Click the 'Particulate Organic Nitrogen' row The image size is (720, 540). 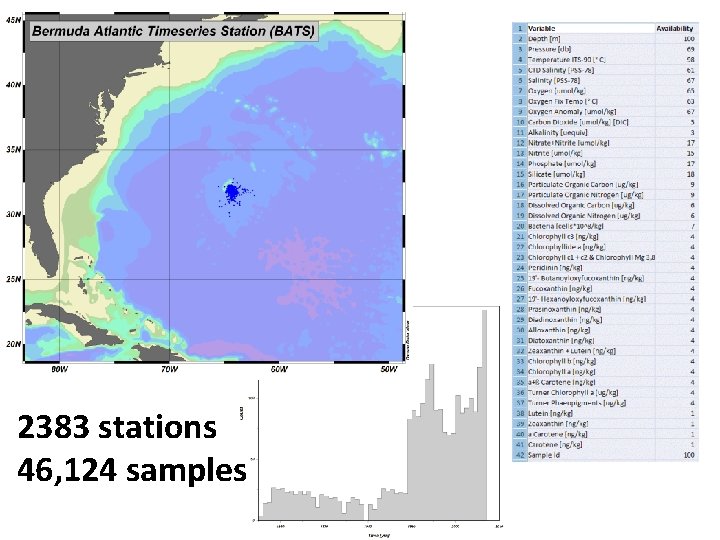coord(605,195)
